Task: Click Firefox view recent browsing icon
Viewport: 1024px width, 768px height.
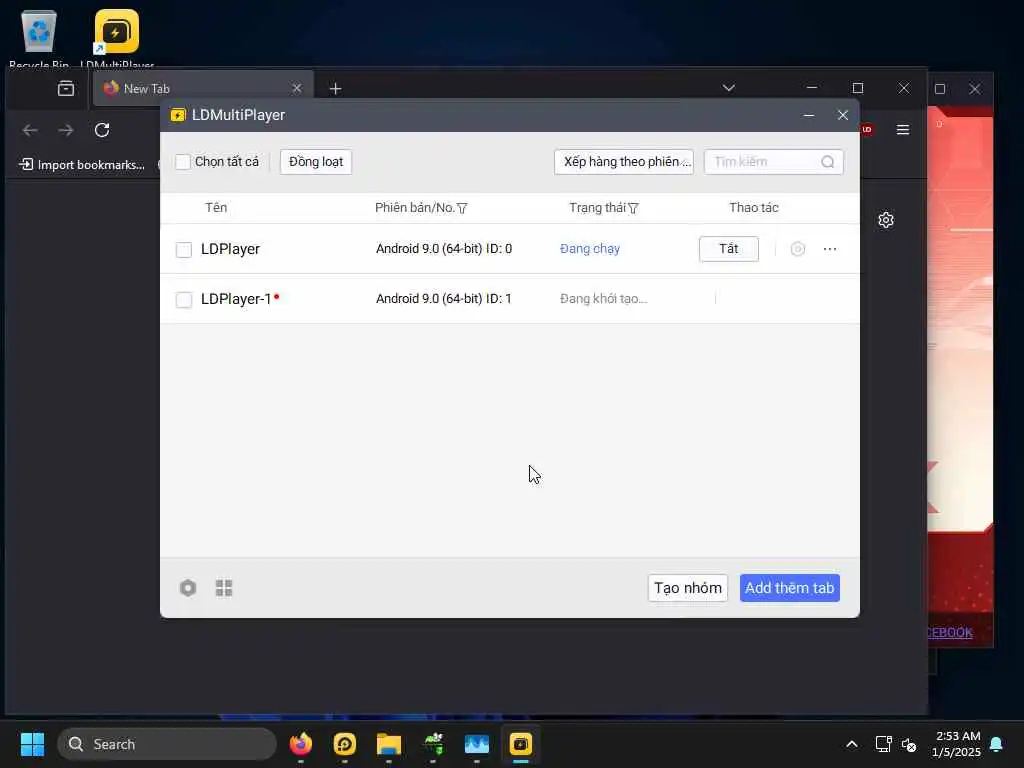Action: click(x=66, y=88)
